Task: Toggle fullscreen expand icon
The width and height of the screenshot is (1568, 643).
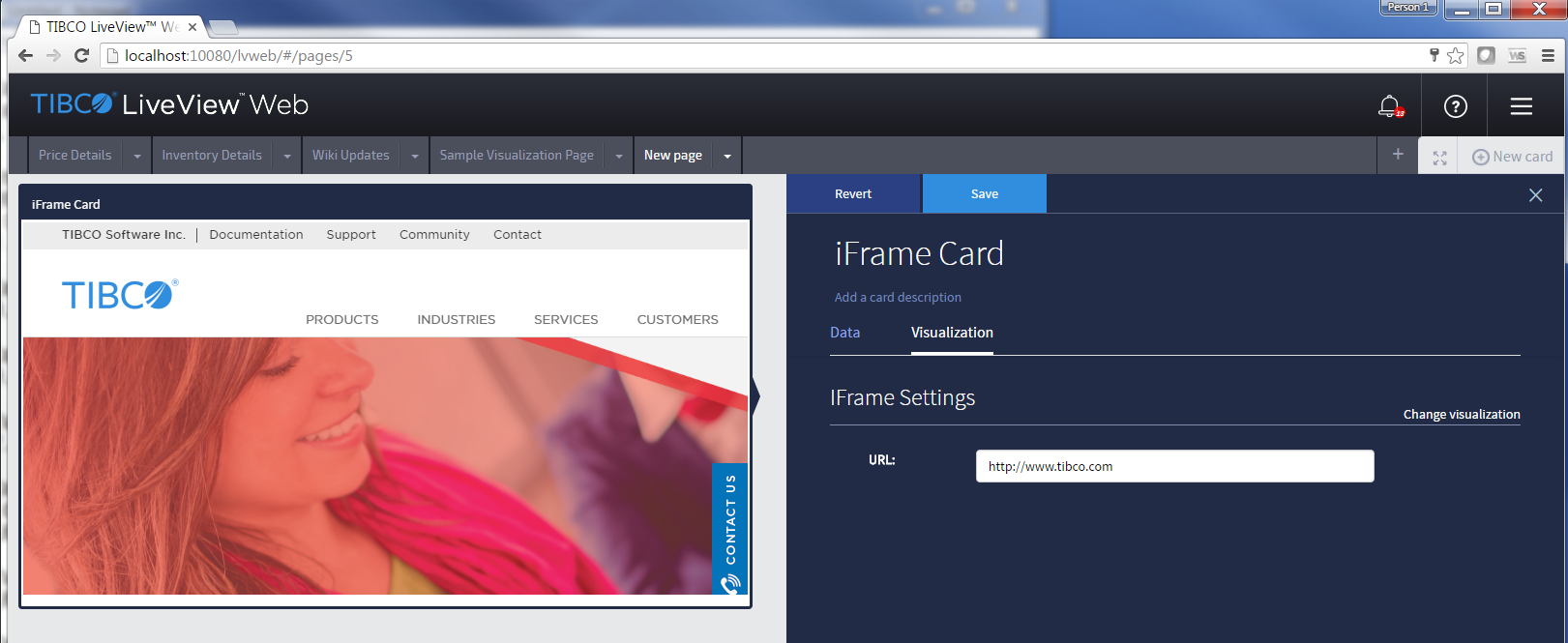Action: [x=1439, y=158]
